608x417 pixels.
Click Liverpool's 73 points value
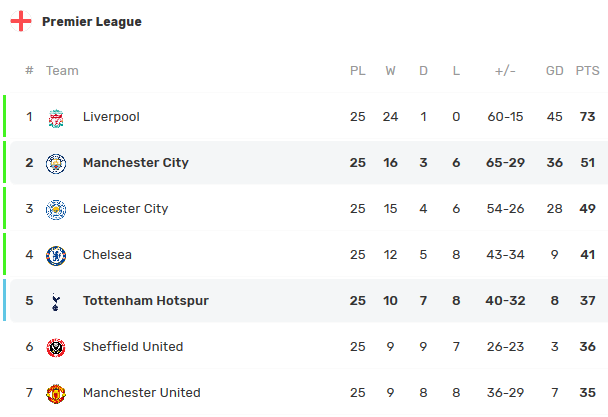(587, 117)
